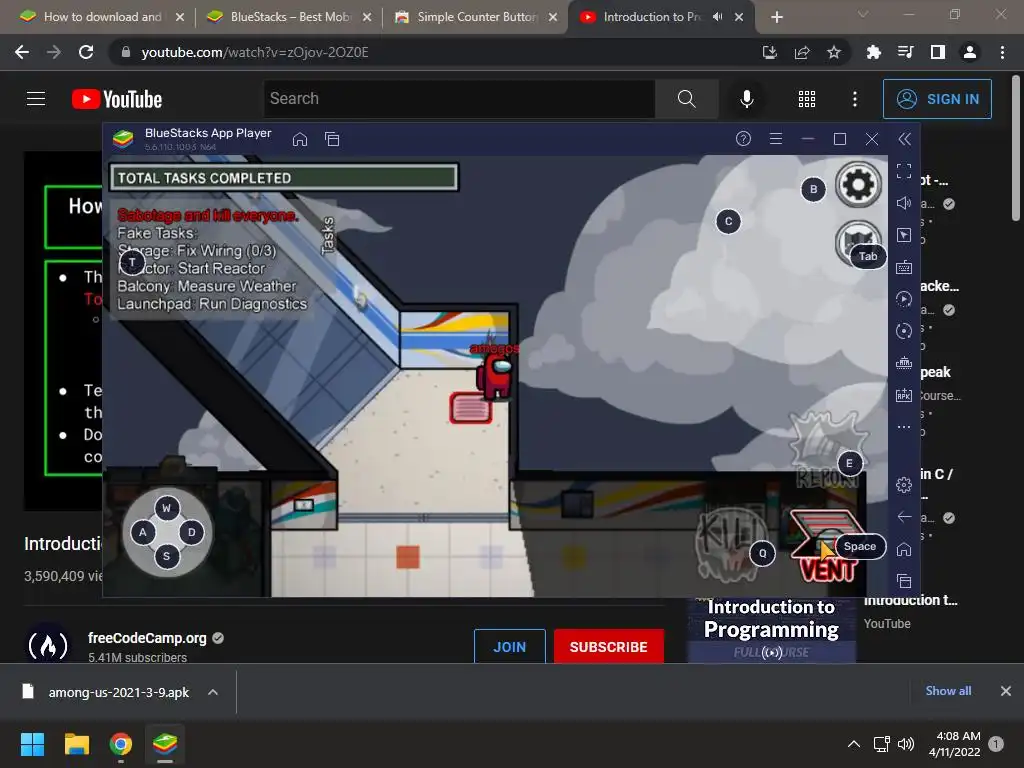This screenshot has width=1024, height=768.
Task: Open YouTube settings three-dot menu
Action: point(855,99)
